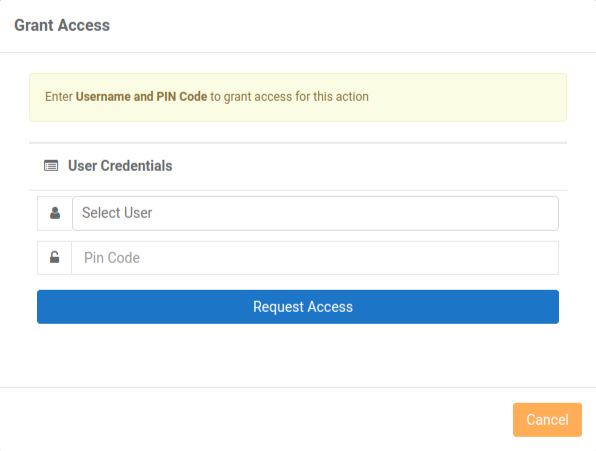
Task: Open the Select User dropdown
Action: (x=315, y=213)
